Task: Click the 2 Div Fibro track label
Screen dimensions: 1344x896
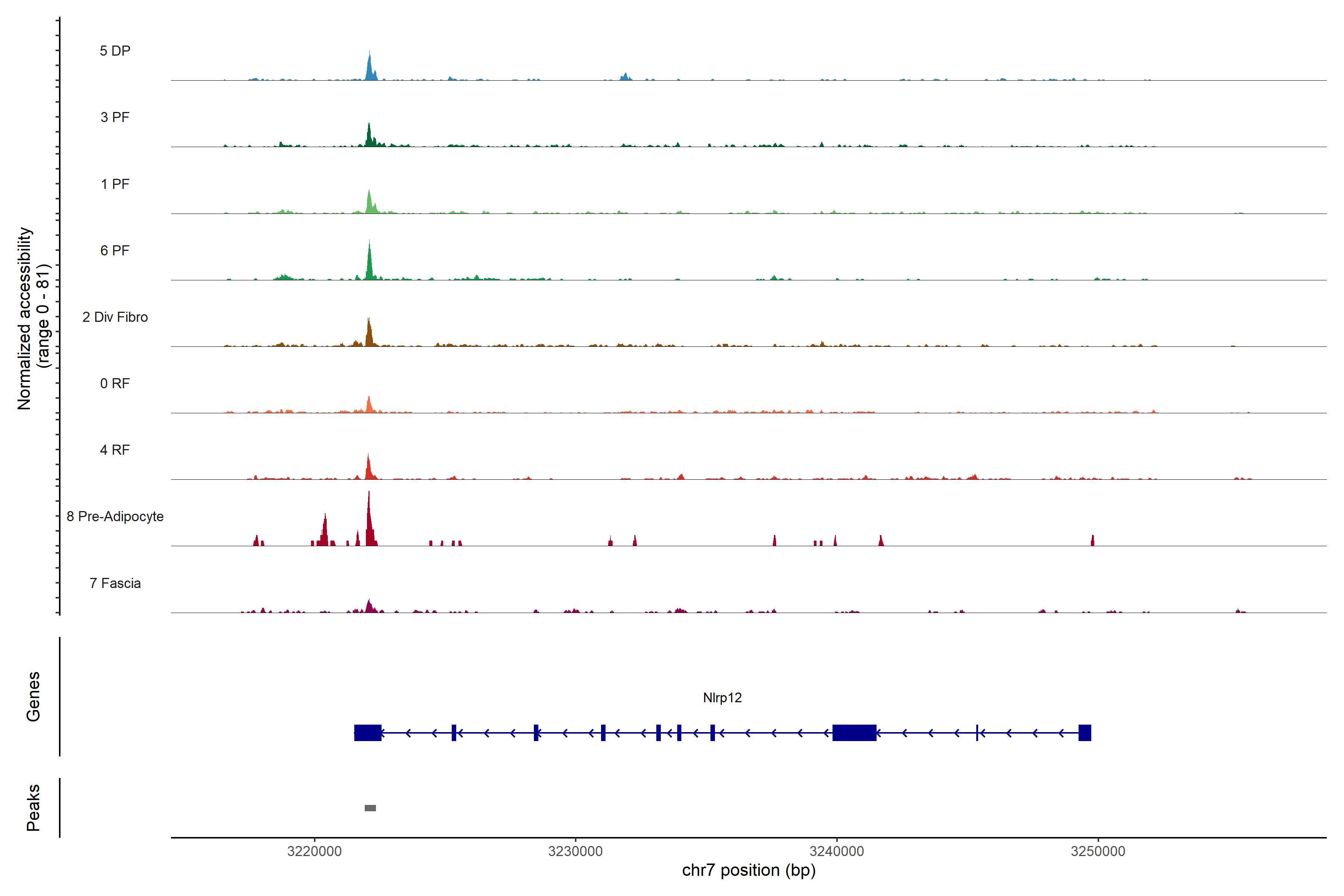Action: tap(115, 317)
